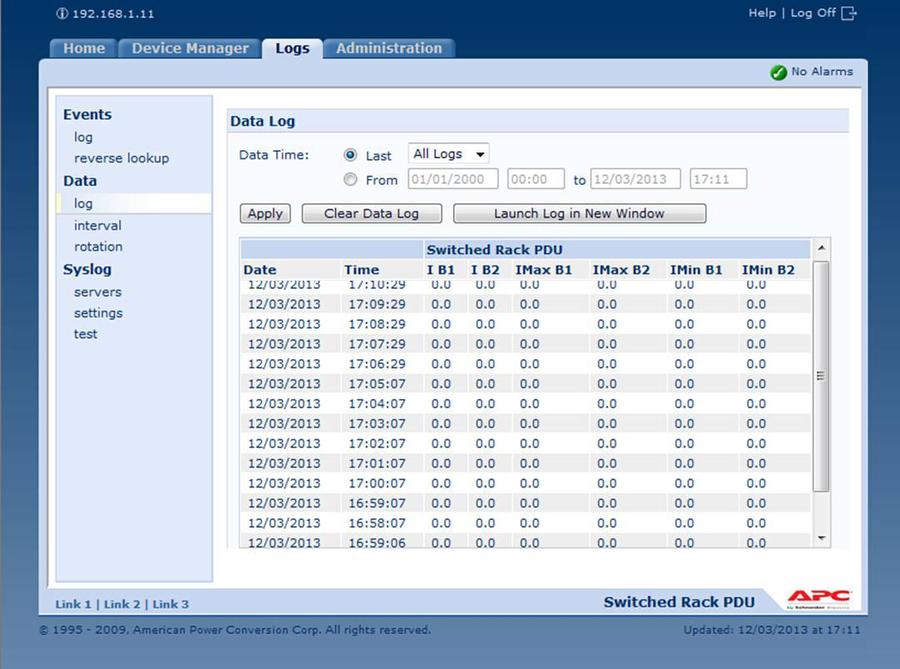The height and width of the screenshot is (669, 900).
Task: Open the Help link
Action: (x=762, y=13)
